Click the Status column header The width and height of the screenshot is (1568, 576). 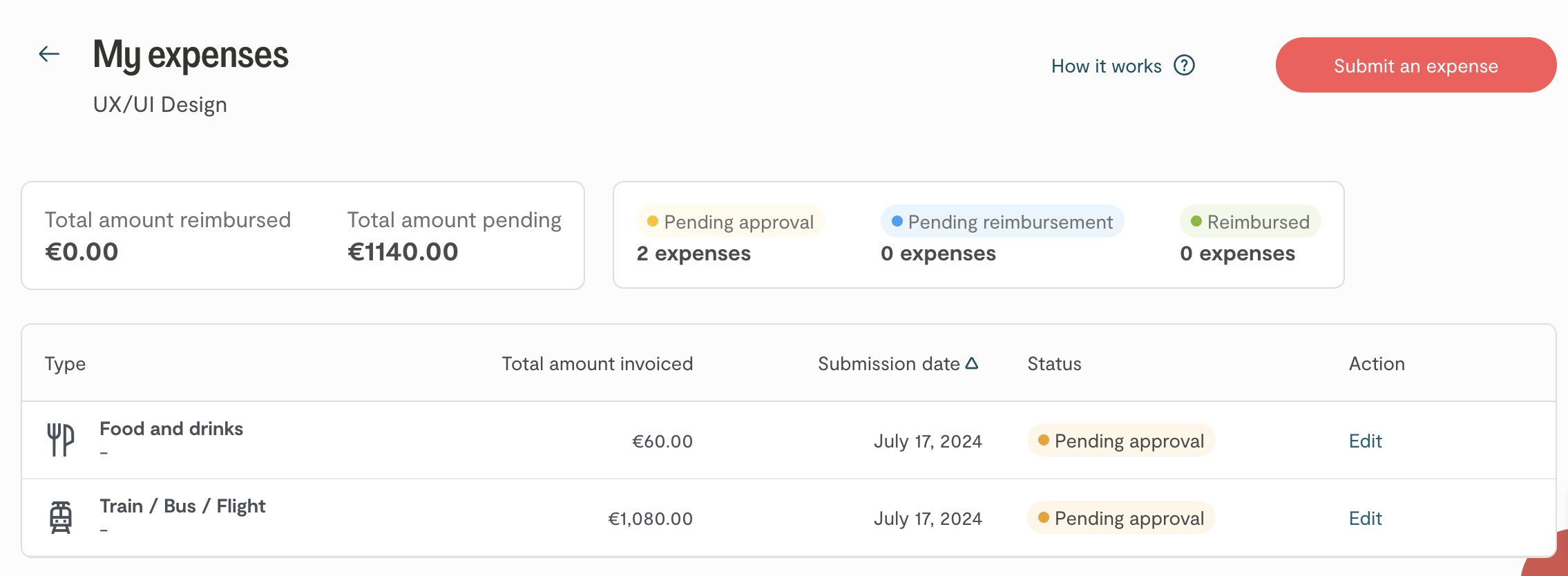[x=1054, y=364]
